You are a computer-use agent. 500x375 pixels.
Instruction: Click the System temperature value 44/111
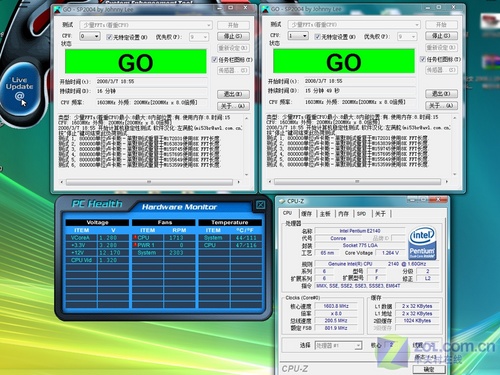[x=246, y=238]
